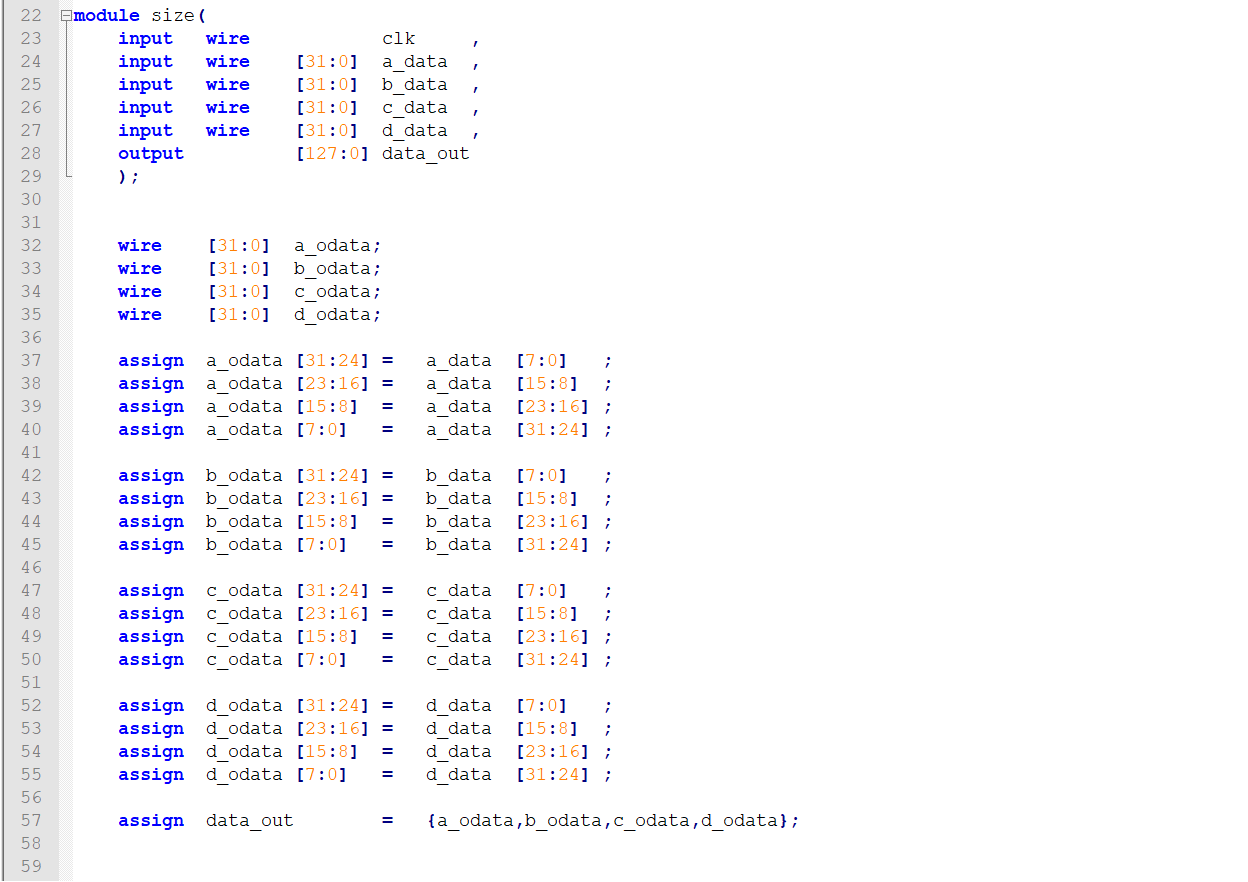This screenshot has width=1248, height=882.
Task: Click line number 37 in the gutter
Action: tap(31, 361)
